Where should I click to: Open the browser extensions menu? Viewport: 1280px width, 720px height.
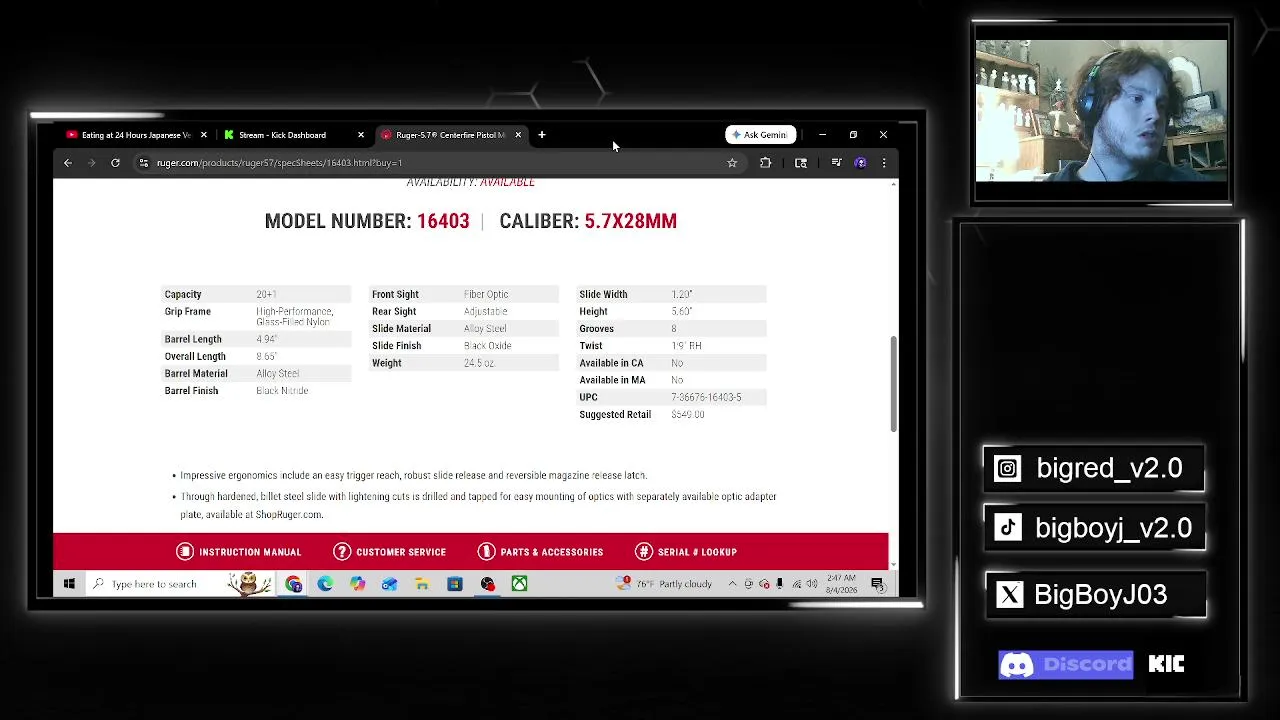tap(765, 163)
